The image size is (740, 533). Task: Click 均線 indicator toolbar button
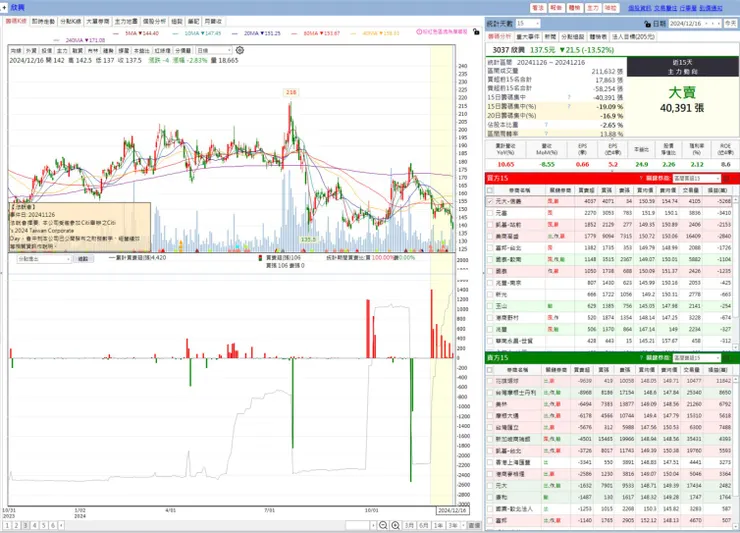16,51
